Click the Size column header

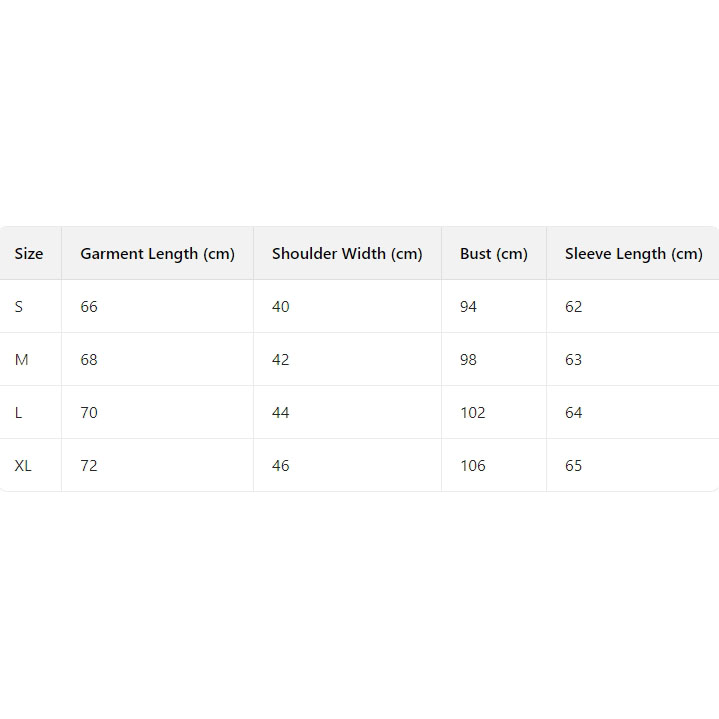point(29,254)
